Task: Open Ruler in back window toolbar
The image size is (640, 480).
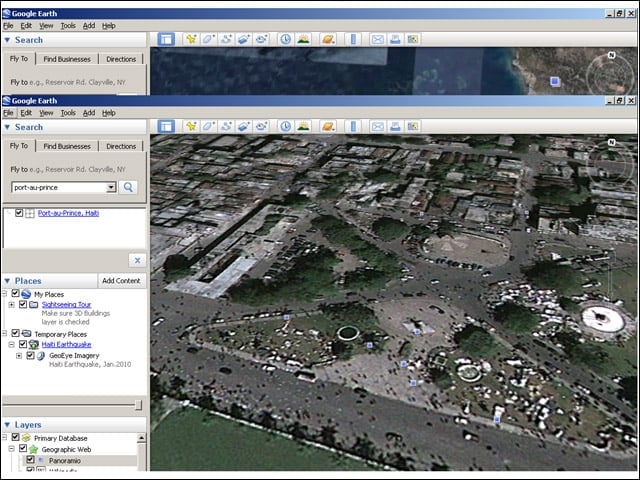Action: tap(353, 40)
